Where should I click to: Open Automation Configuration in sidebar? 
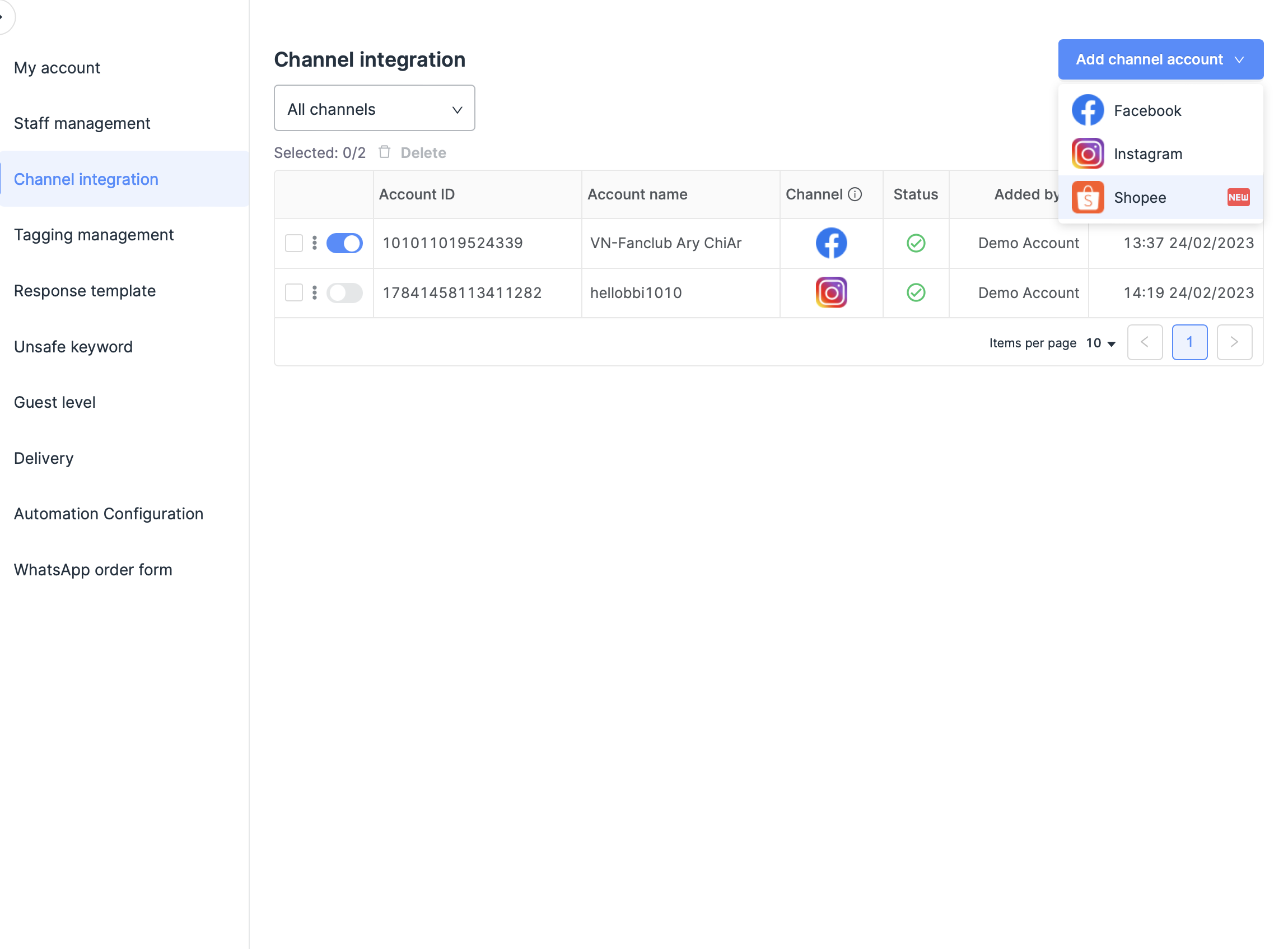point(109,514)
